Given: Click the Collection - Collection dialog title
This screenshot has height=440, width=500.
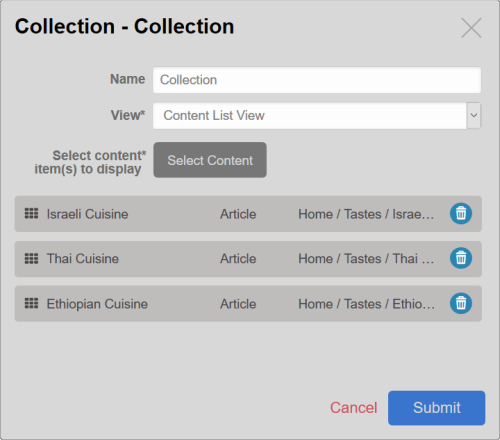Looking at the screenshot, I should point(124,26).
